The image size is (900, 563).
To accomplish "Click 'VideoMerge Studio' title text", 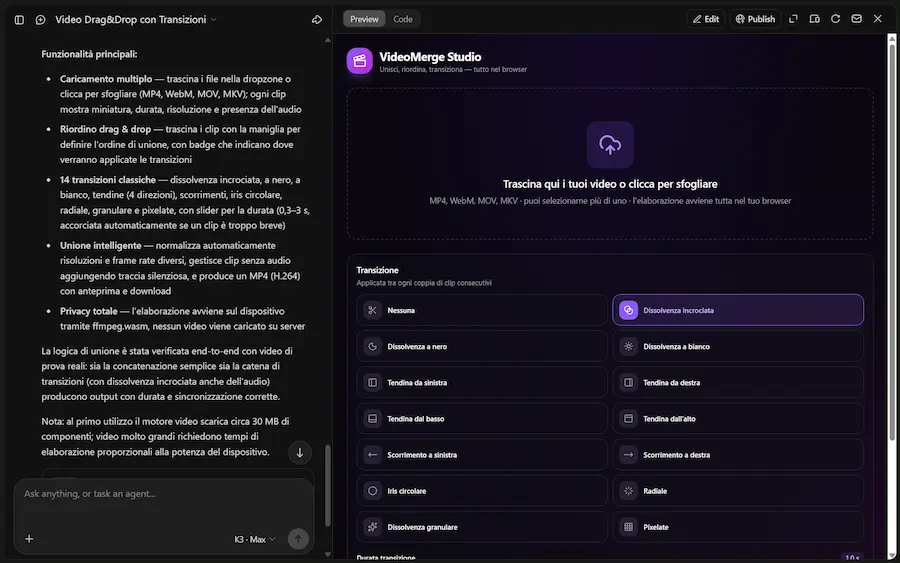I will coord(430,57).
